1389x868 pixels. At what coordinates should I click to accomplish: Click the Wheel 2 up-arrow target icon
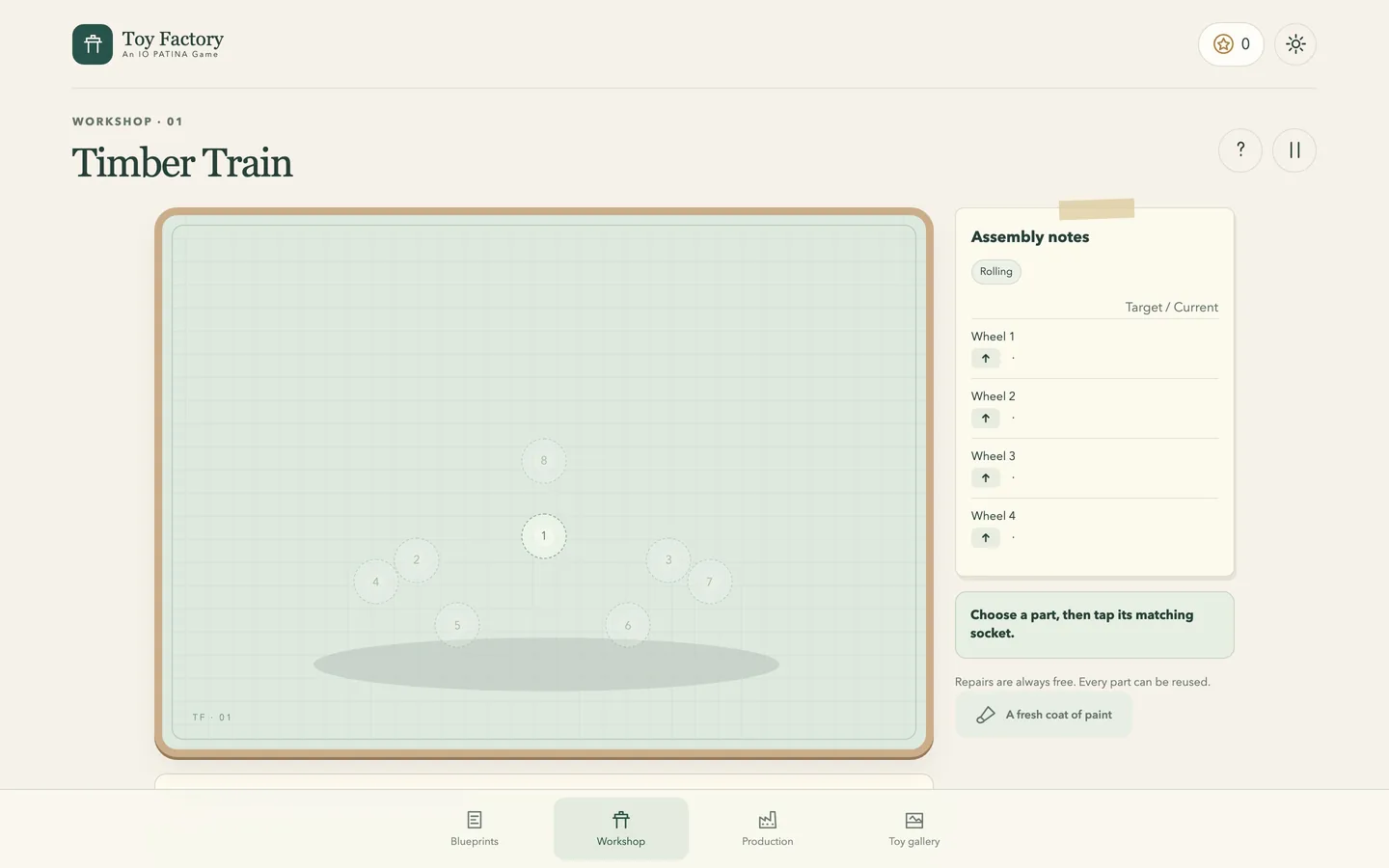pos(986,419)
